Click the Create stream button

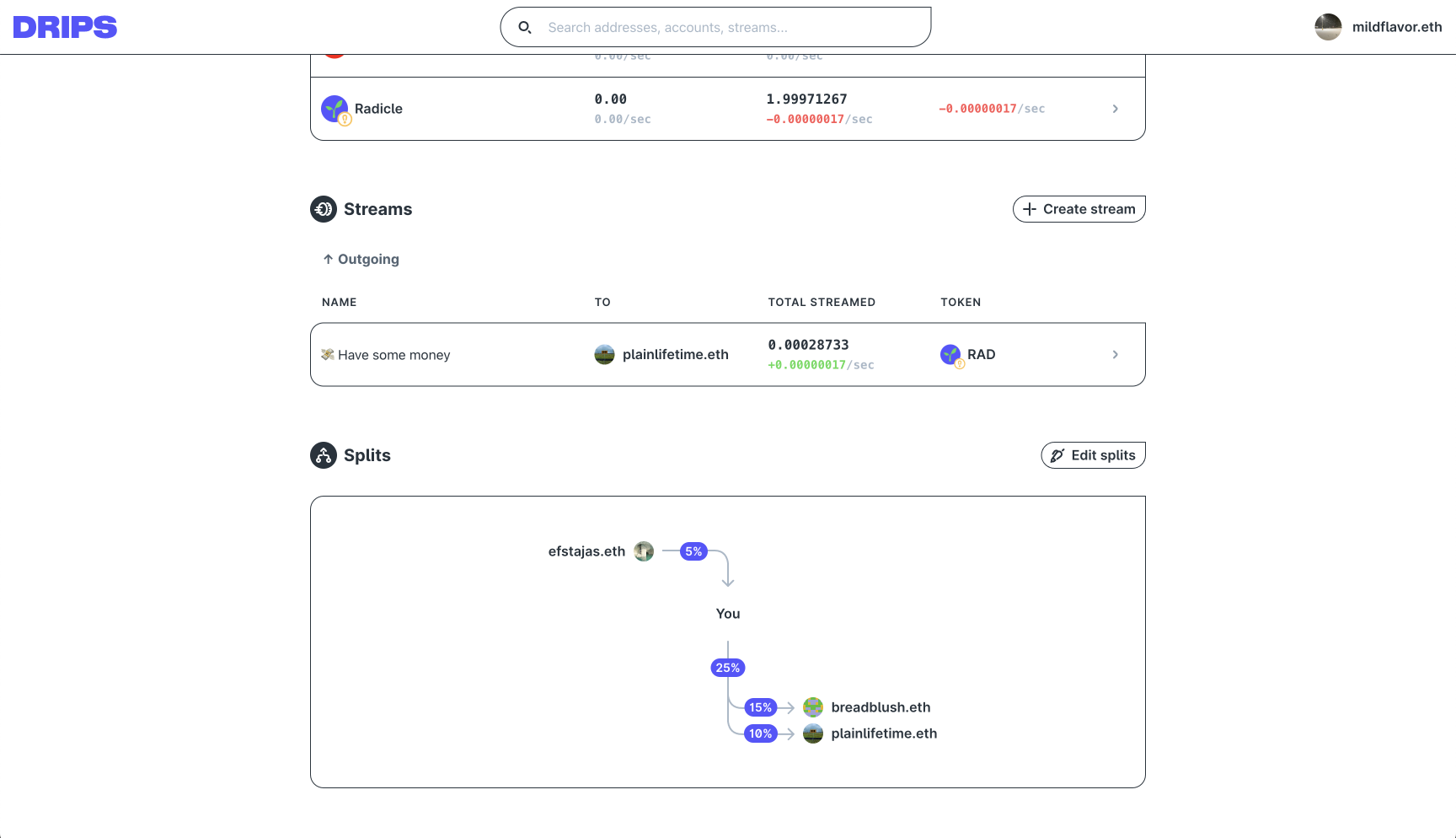pos(1079,209)
